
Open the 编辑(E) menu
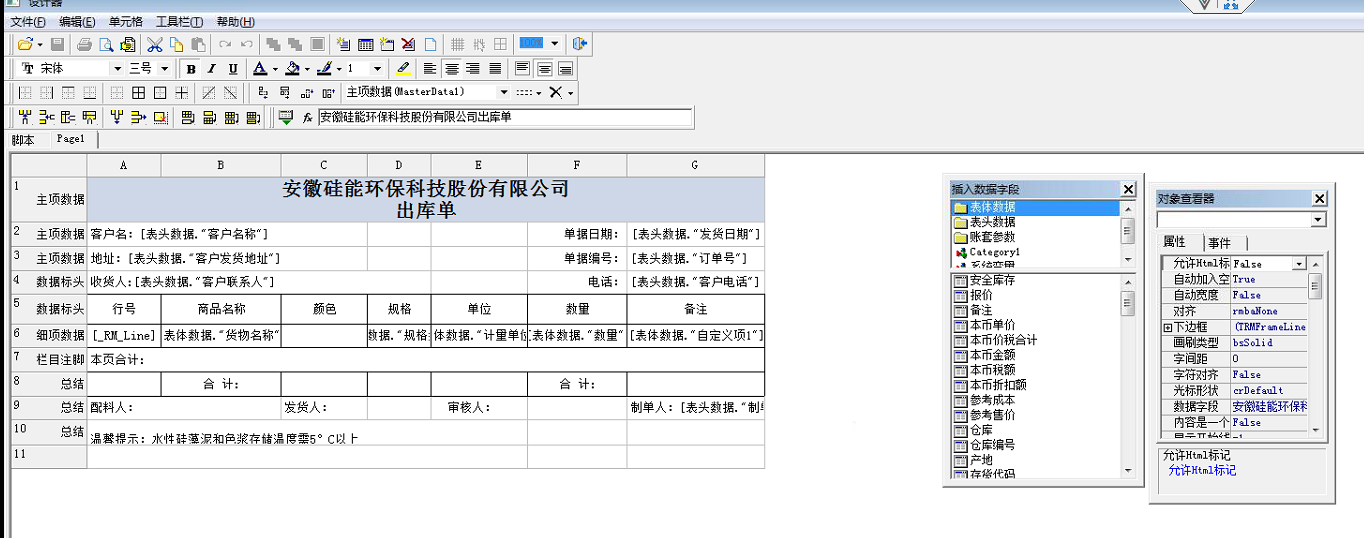tap(77, 22)
